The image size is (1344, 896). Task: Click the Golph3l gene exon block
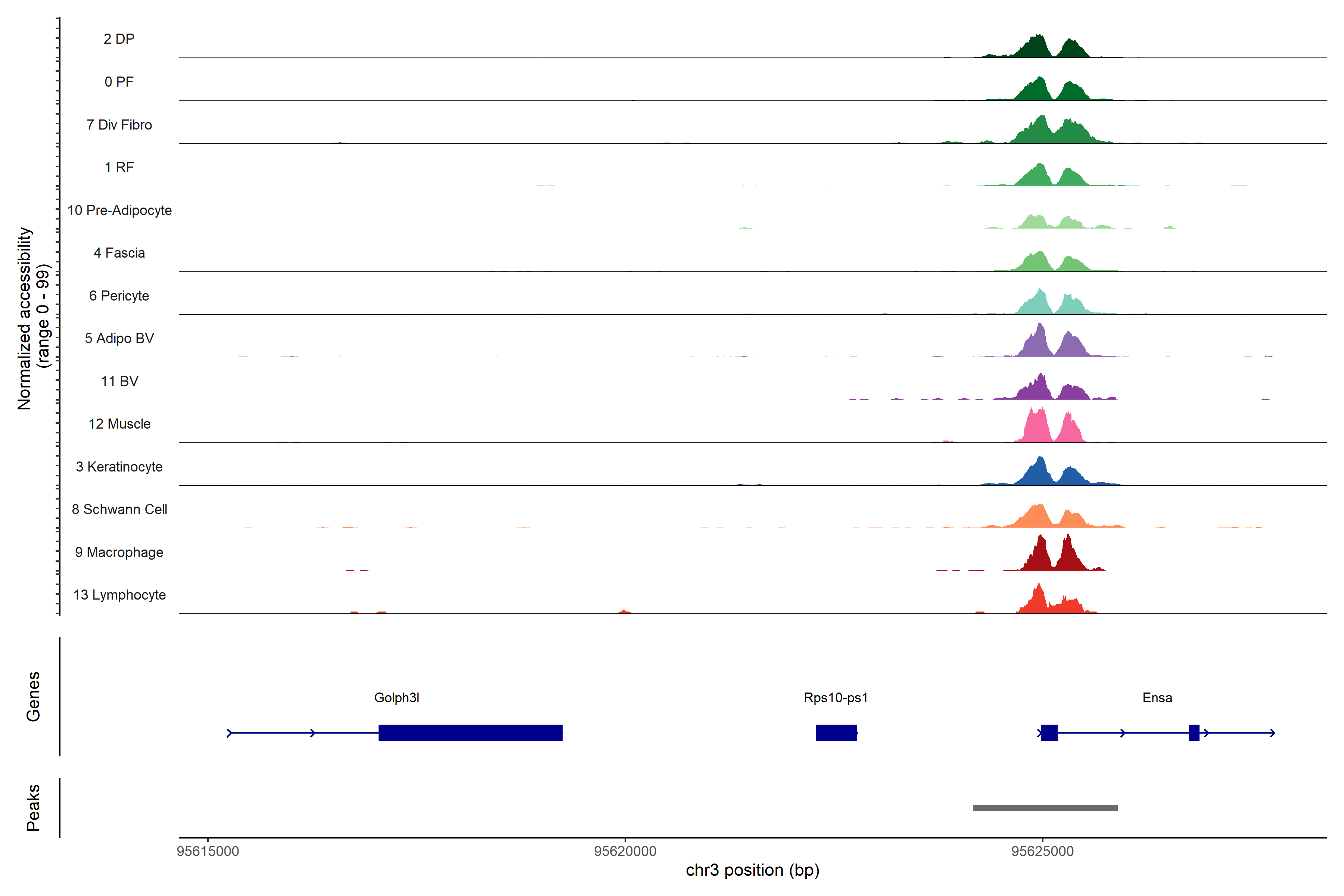[x=470, y=732]
